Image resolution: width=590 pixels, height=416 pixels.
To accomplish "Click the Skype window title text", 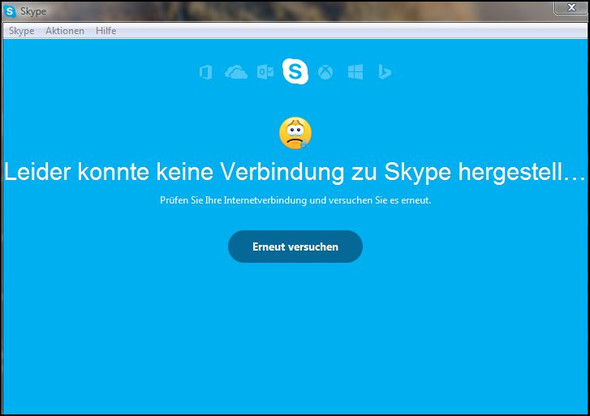I will pyautogui.click(x=33, y=11).
